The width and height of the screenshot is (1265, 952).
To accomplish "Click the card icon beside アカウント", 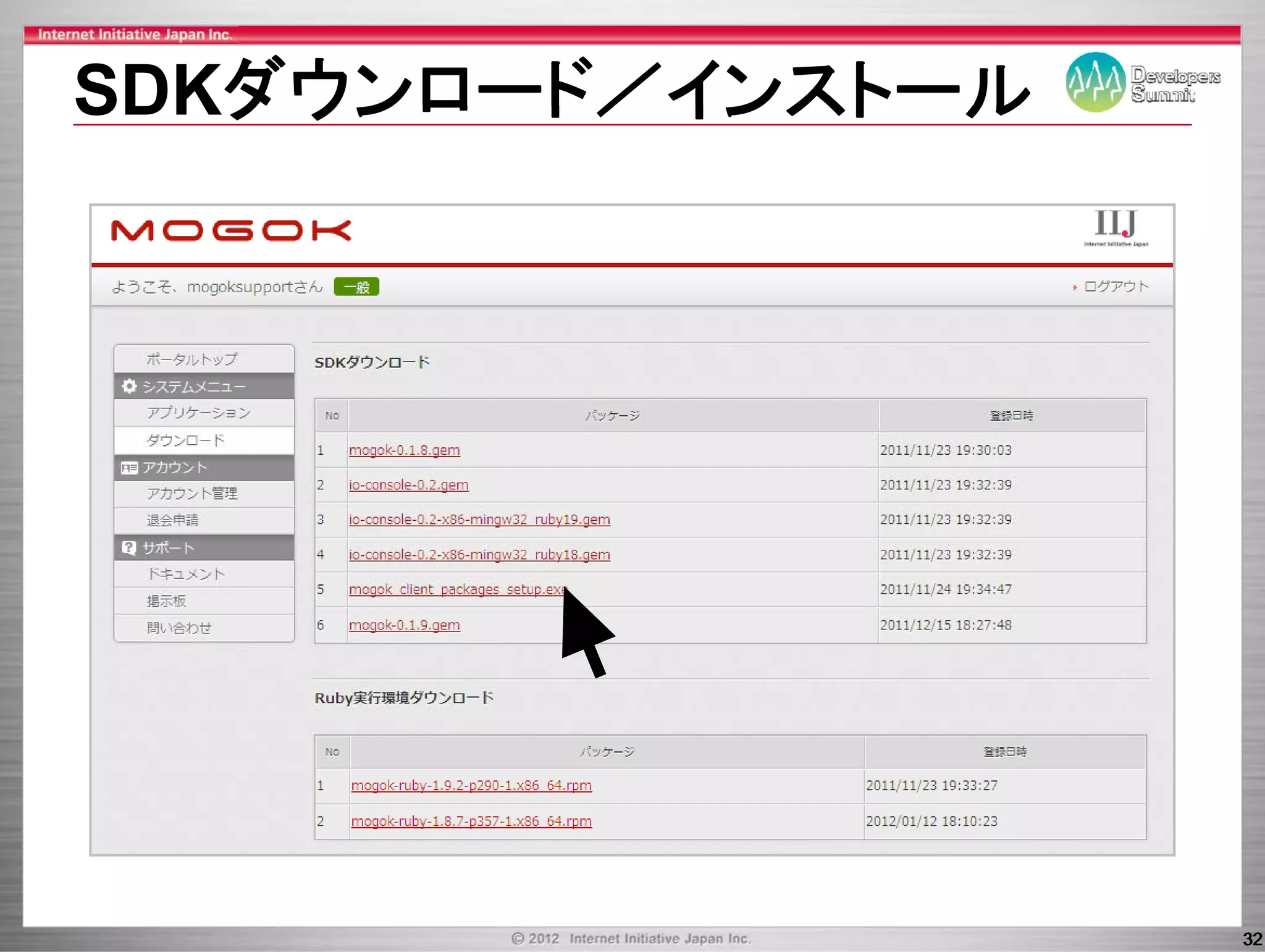I will pos(129,468).
